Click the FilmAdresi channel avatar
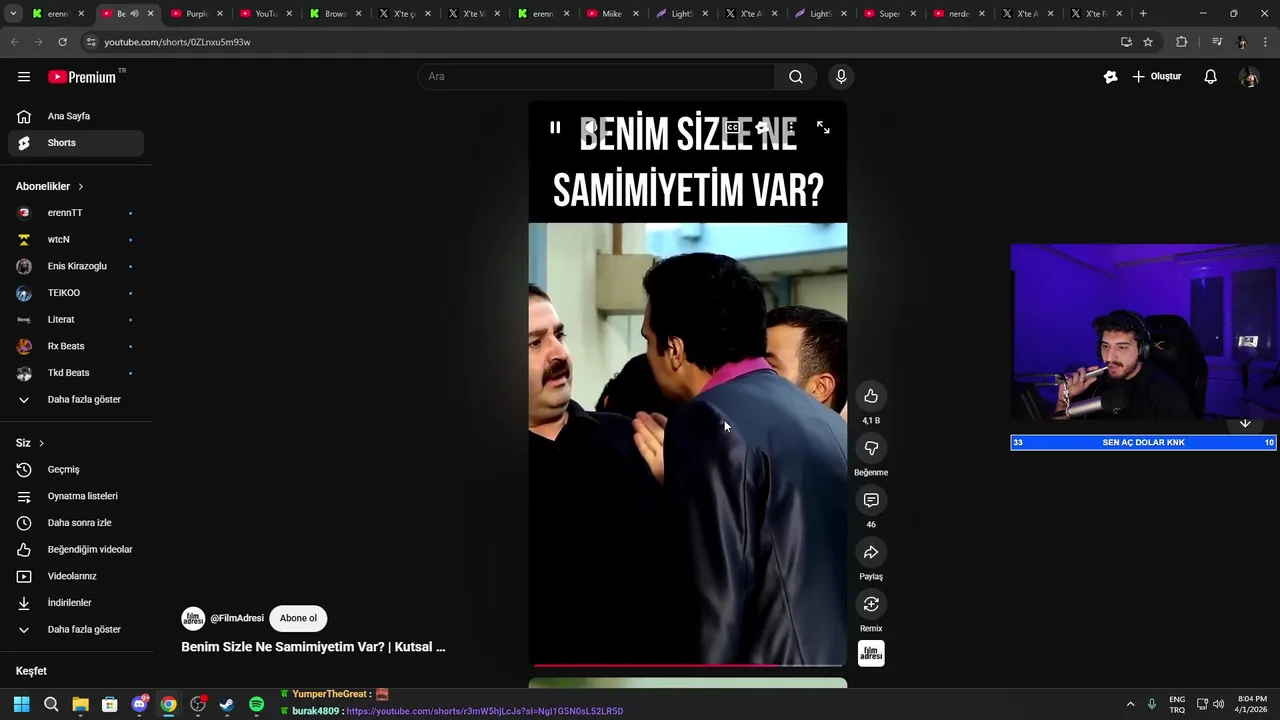This screenshot has width=1280, height=720. click(193, 618)
